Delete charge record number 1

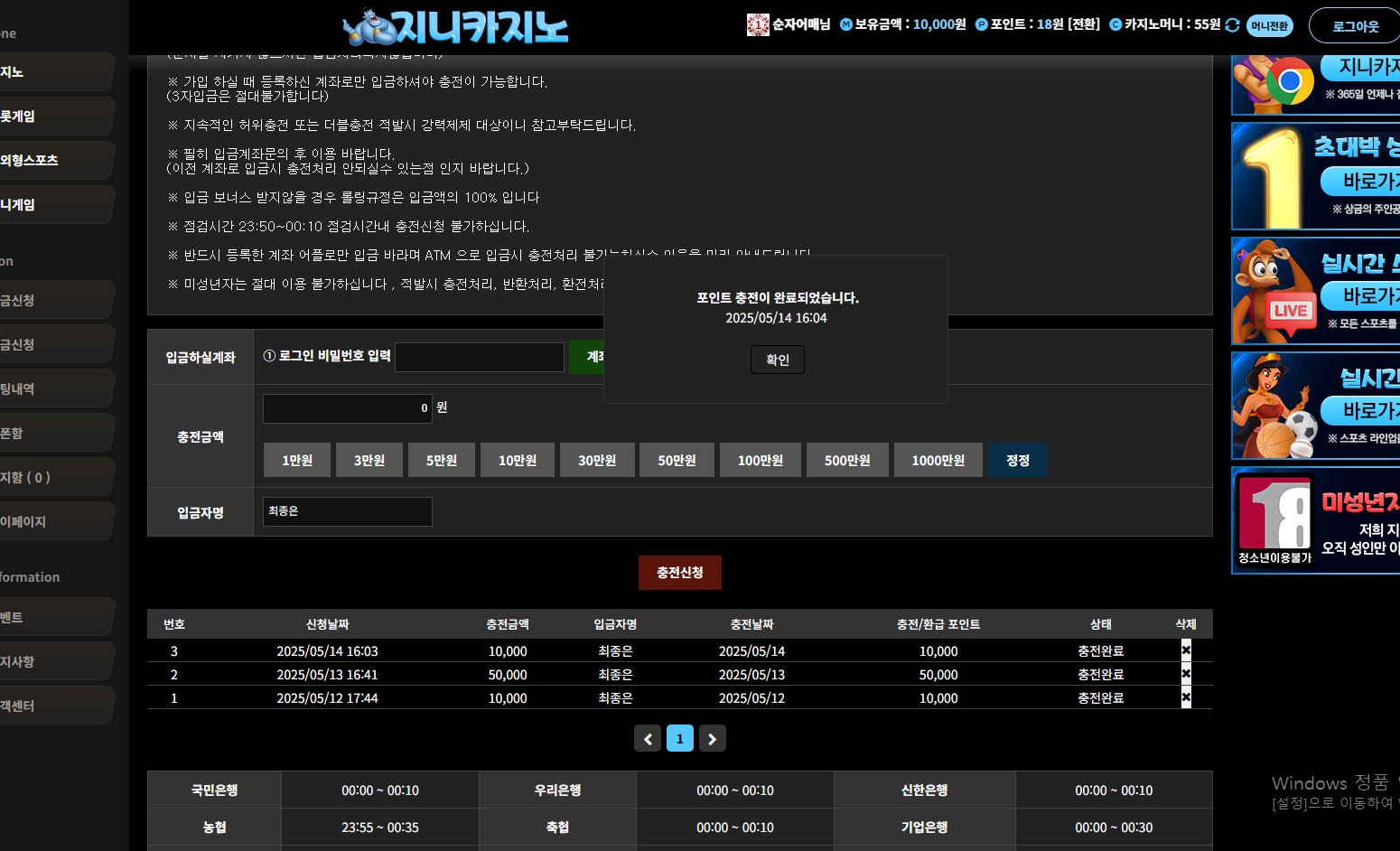coord(1186,697)
